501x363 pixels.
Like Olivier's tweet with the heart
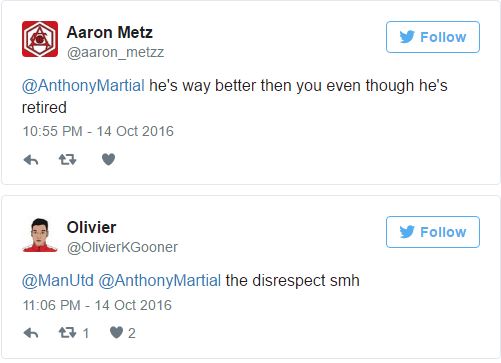tap(116, 332)
